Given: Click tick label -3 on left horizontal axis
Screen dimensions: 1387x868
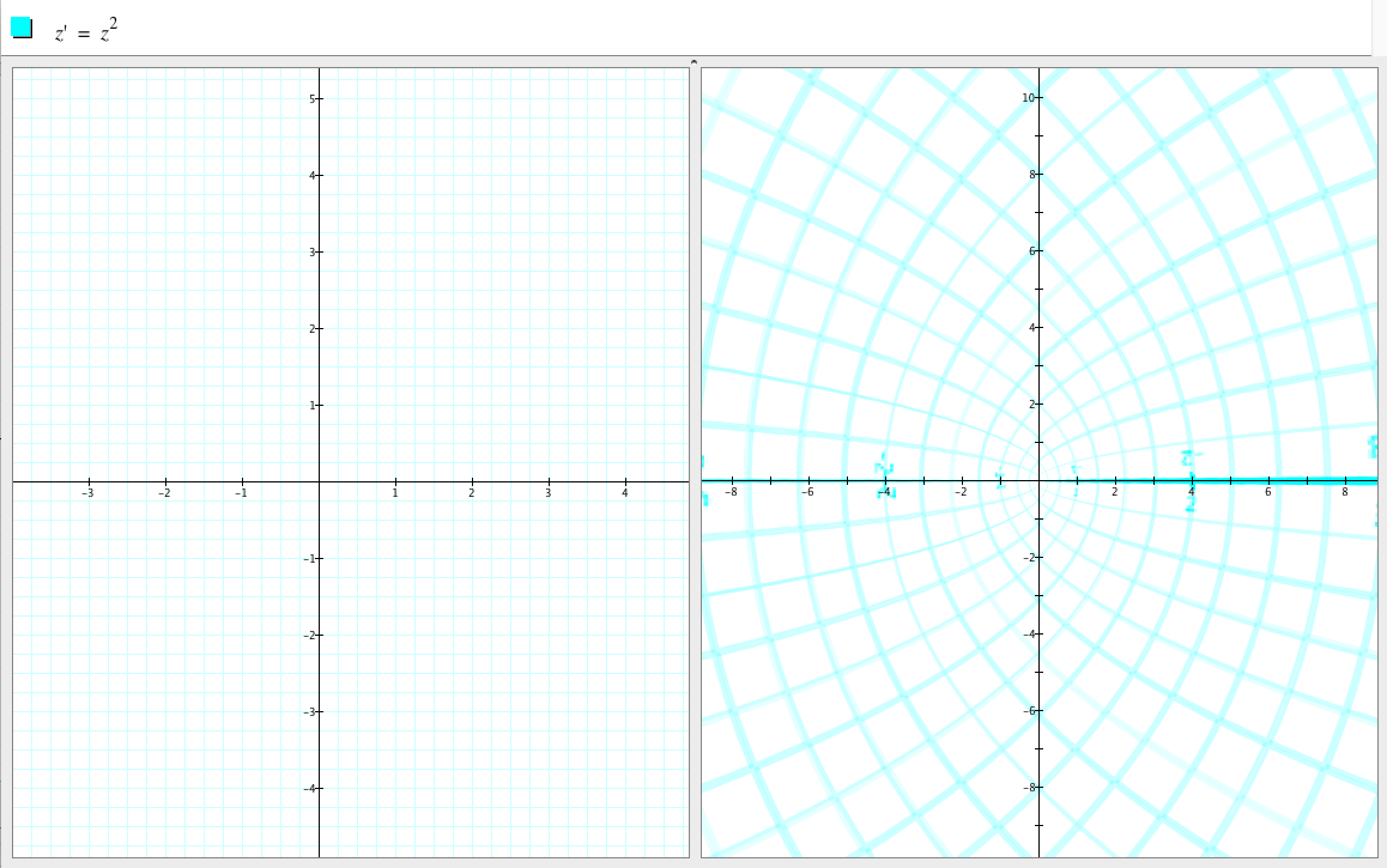Looking at the screenshot, I should (88, 493).
